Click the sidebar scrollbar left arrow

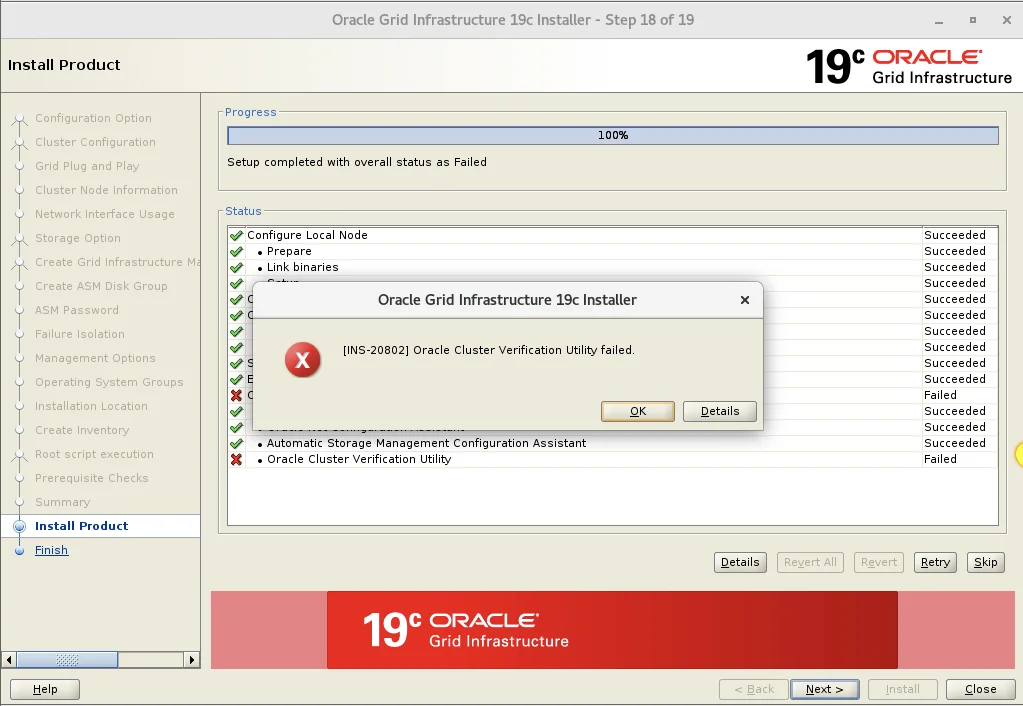[8, 660]
